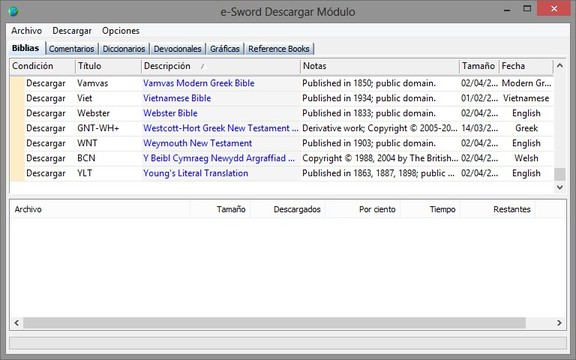Click Restantes column header

498,209
